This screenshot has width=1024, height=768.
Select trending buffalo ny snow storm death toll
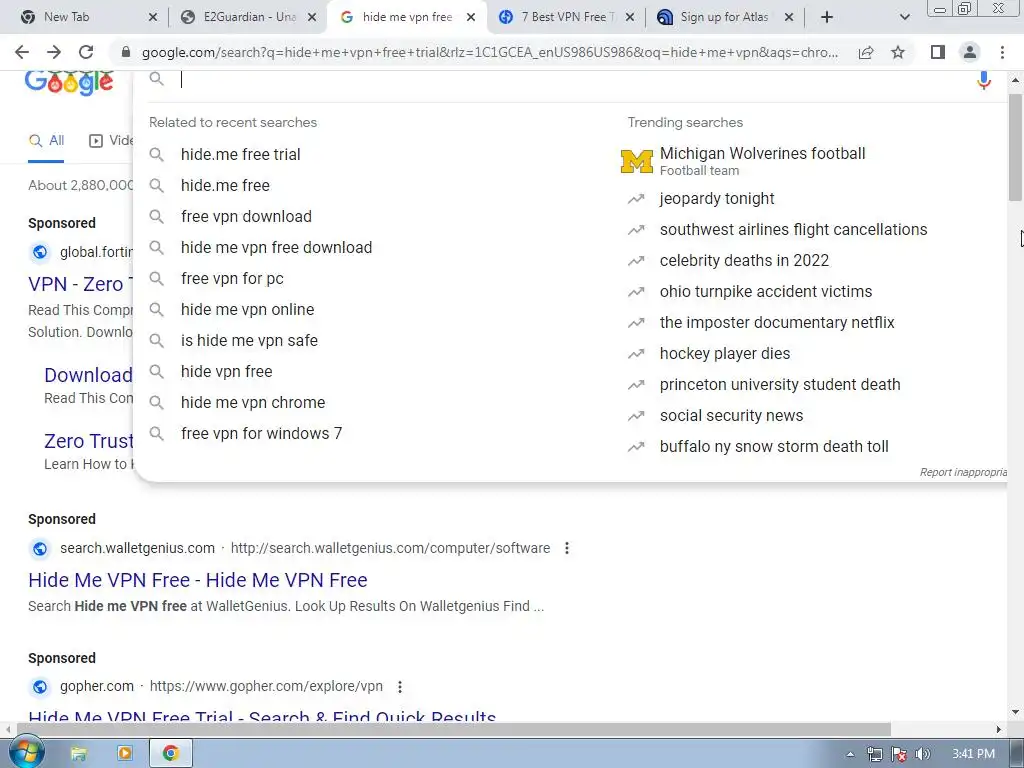[774, 447]
